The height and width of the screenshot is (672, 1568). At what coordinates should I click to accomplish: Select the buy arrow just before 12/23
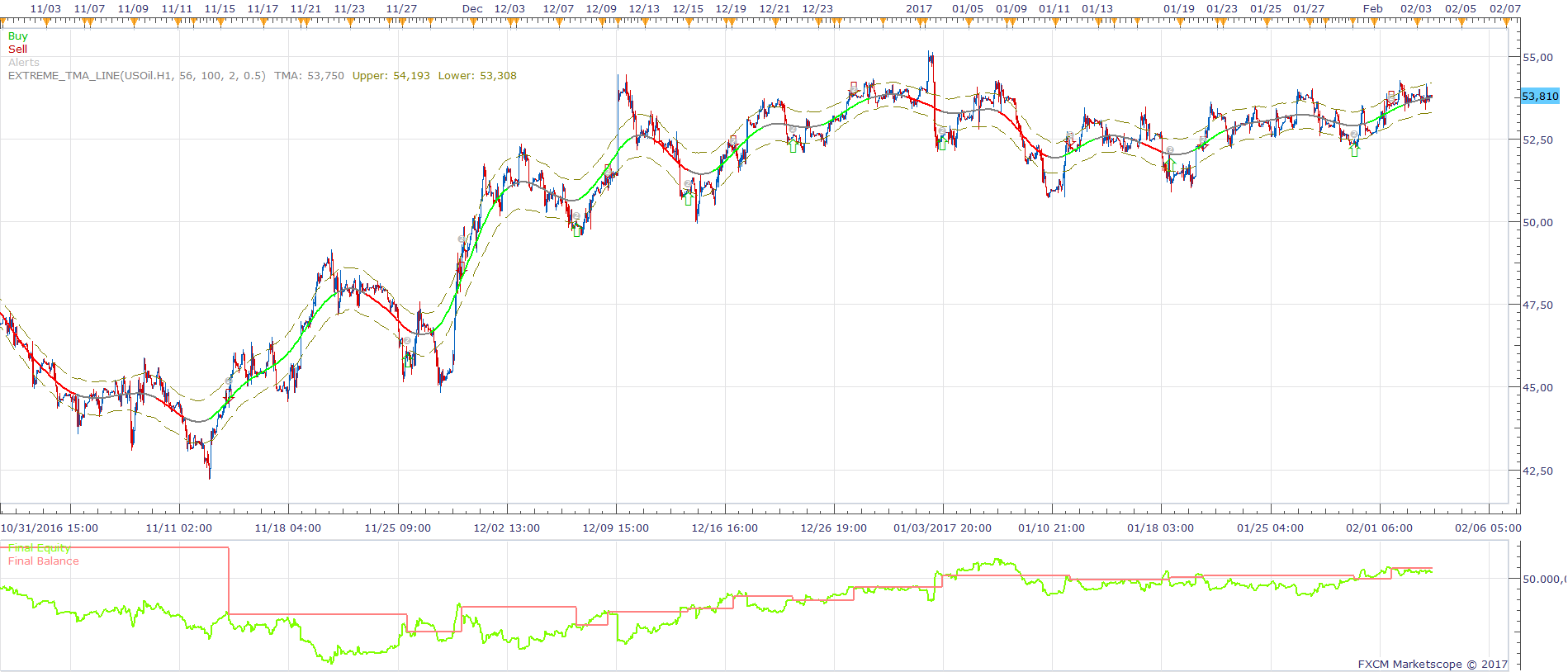(x=793, y=146)
